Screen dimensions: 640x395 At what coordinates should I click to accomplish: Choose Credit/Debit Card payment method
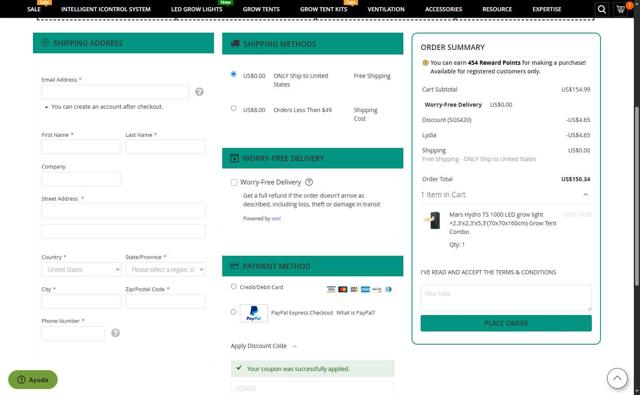233,286
